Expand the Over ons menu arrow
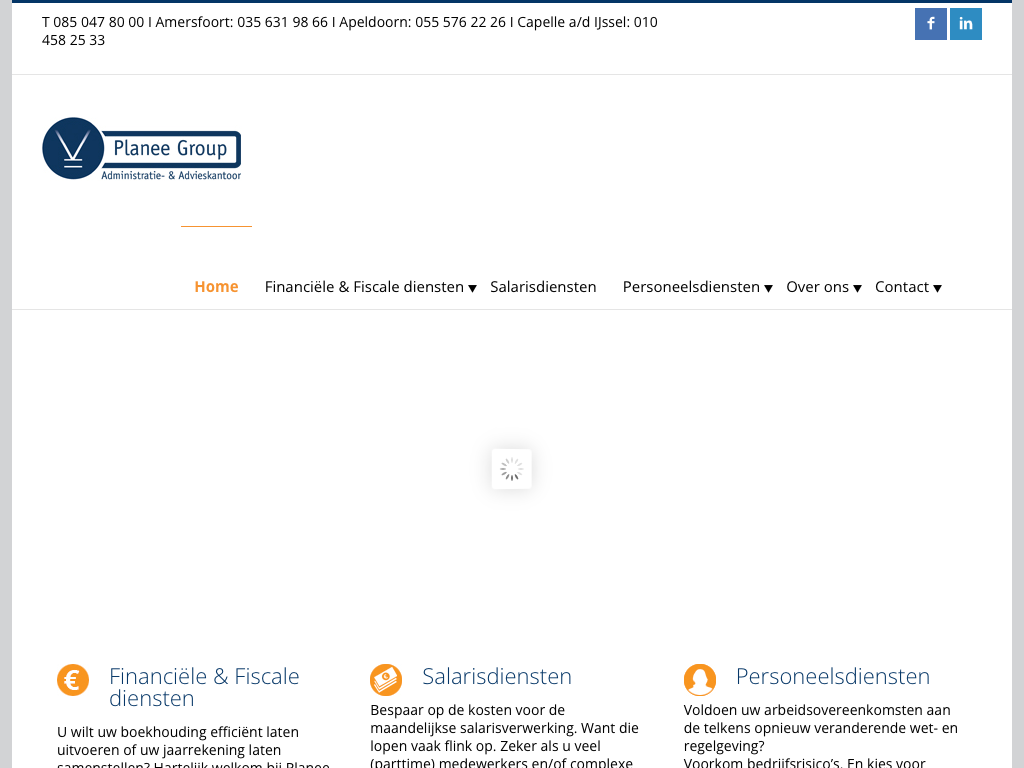1024x768 pixels. [857, 288]
